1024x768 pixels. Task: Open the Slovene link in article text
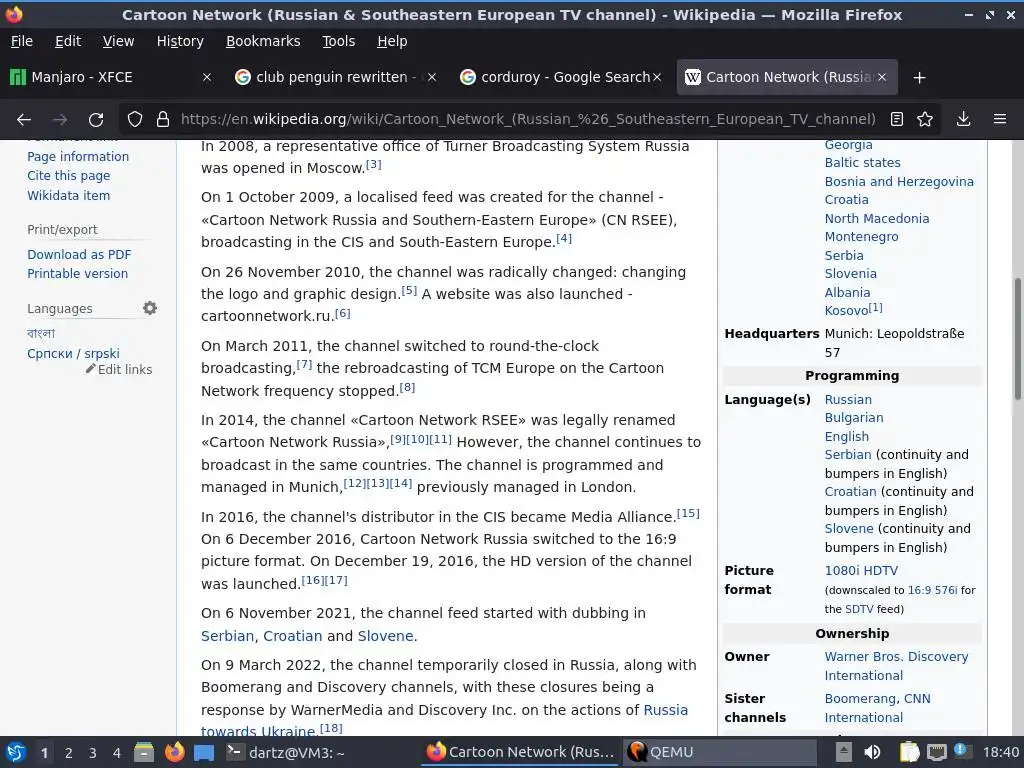pyautogui.click(x=385, y=636)
